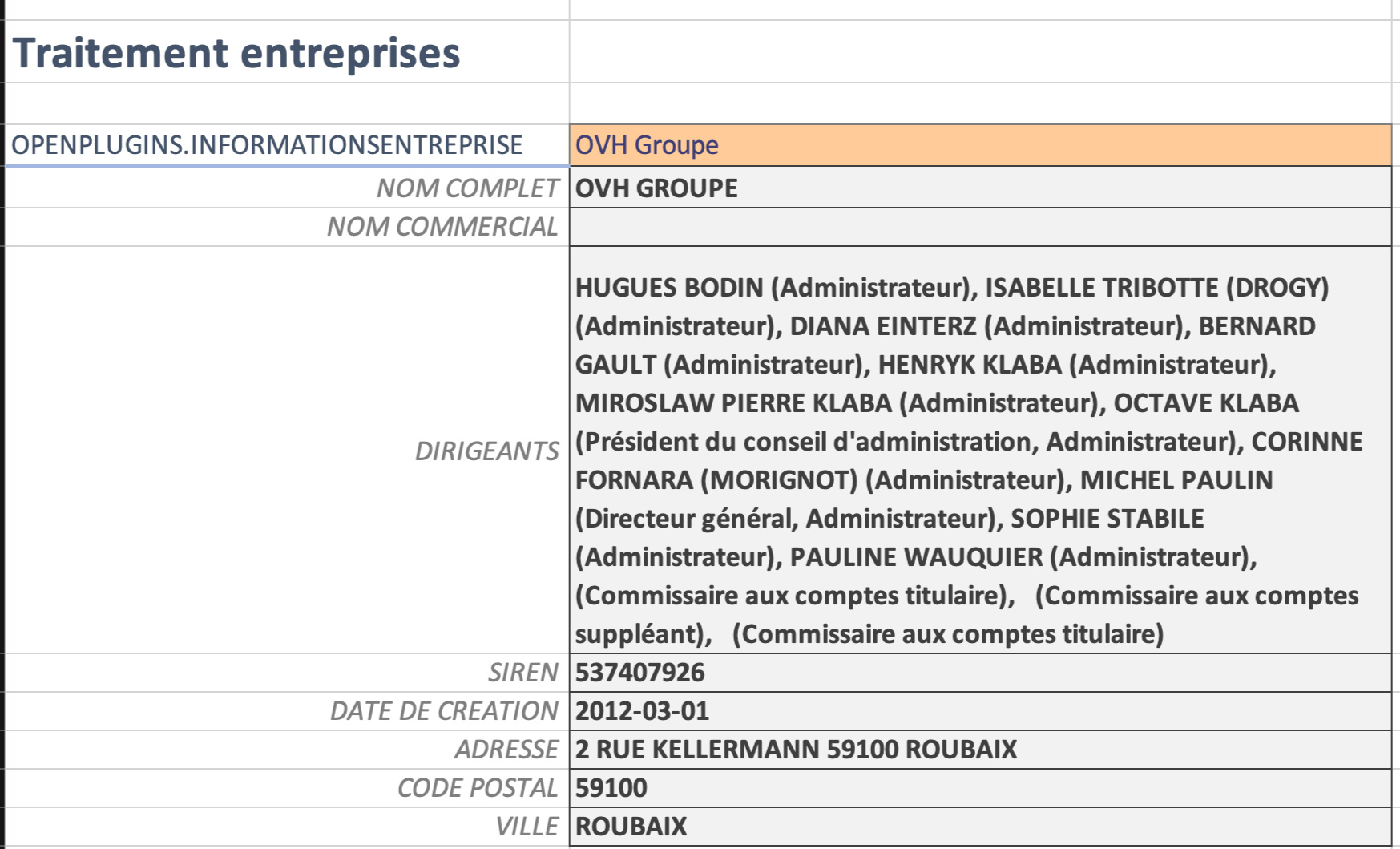Select the creation date 2012-03-01 cell
This screenshot has height=849, width=1400.
tap(980, 711)
